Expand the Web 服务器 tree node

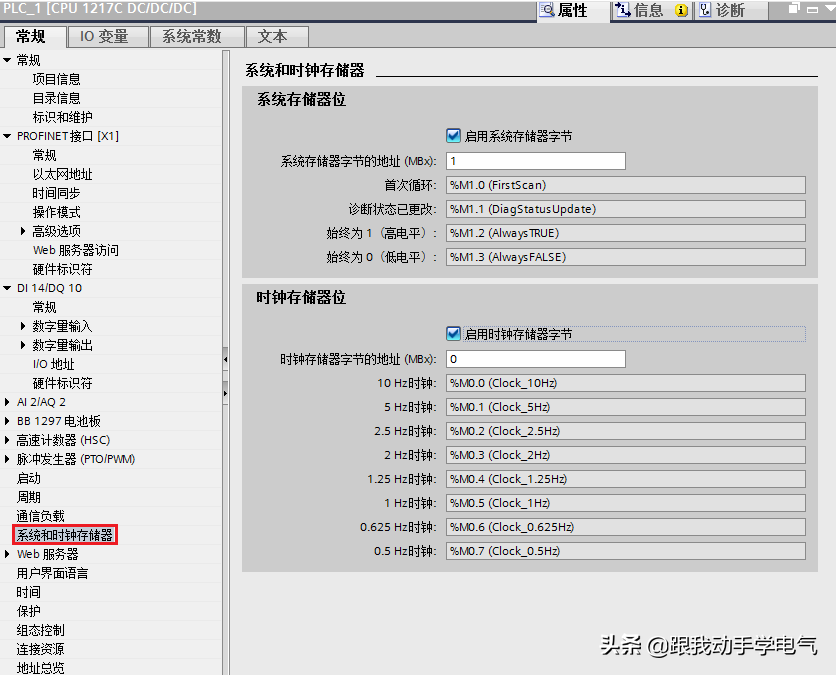click(7, 554)
